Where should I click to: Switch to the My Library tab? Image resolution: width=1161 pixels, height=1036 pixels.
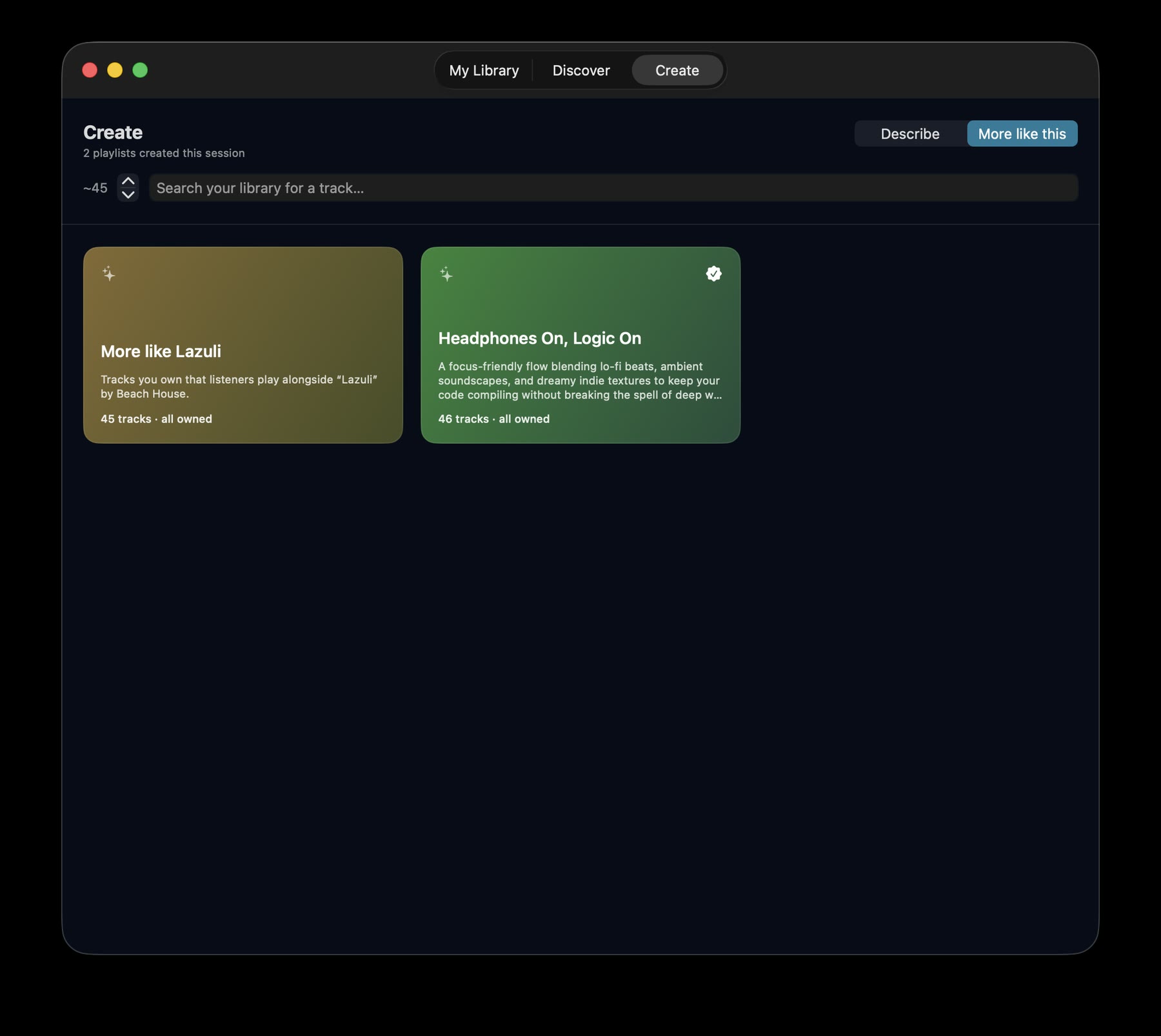(x=484, y=70)
